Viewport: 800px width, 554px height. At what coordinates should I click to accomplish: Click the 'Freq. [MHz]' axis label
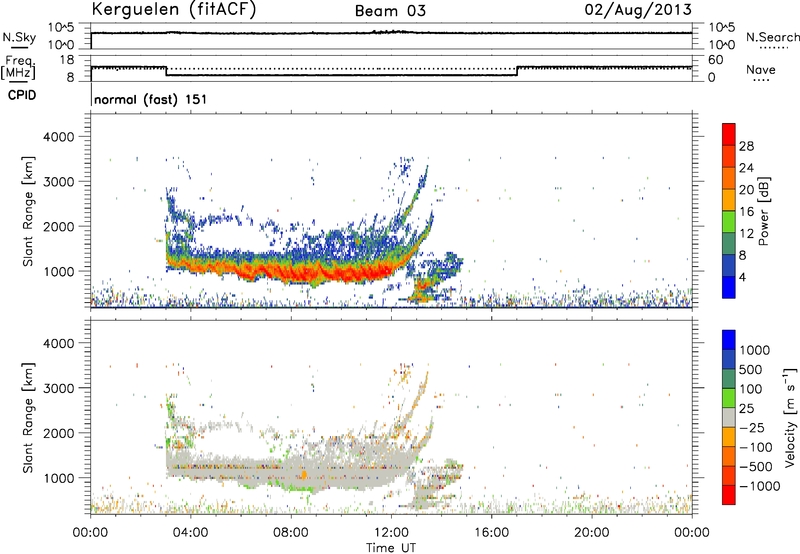coord(18,67)
